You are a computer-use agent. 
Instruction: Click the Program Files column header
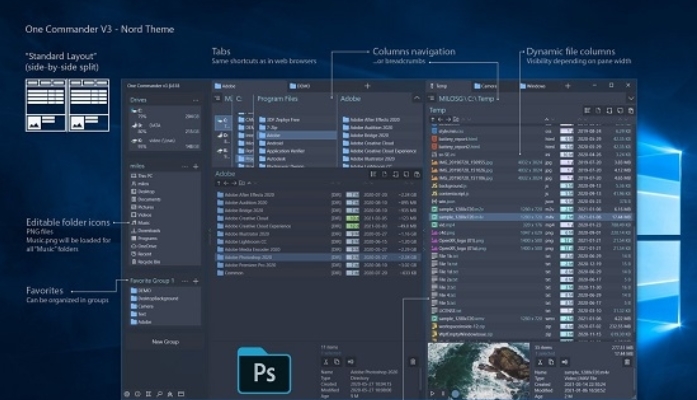[x=277, y=99]
